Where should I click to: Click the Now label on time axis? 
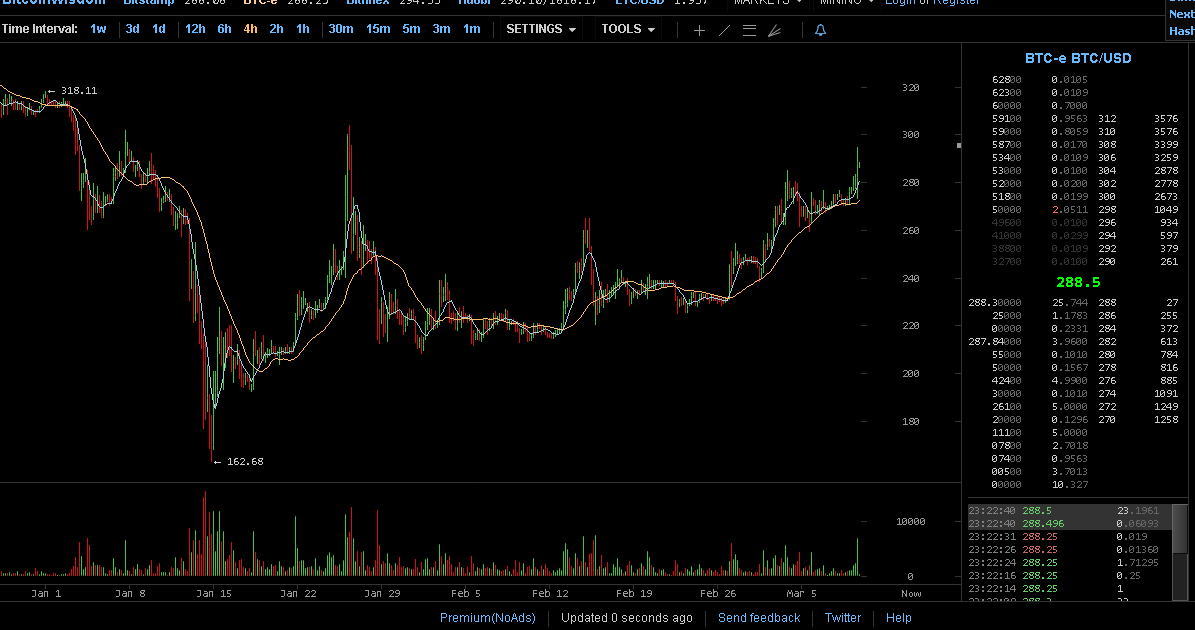point(911,593)
